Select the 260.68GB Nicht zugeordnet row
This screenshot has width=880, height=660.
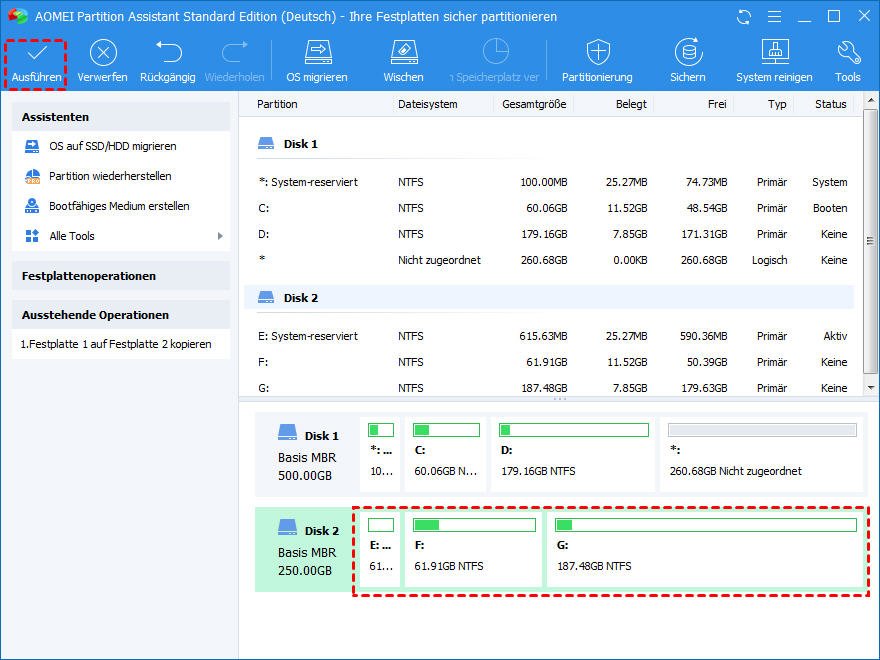[549, 260]
